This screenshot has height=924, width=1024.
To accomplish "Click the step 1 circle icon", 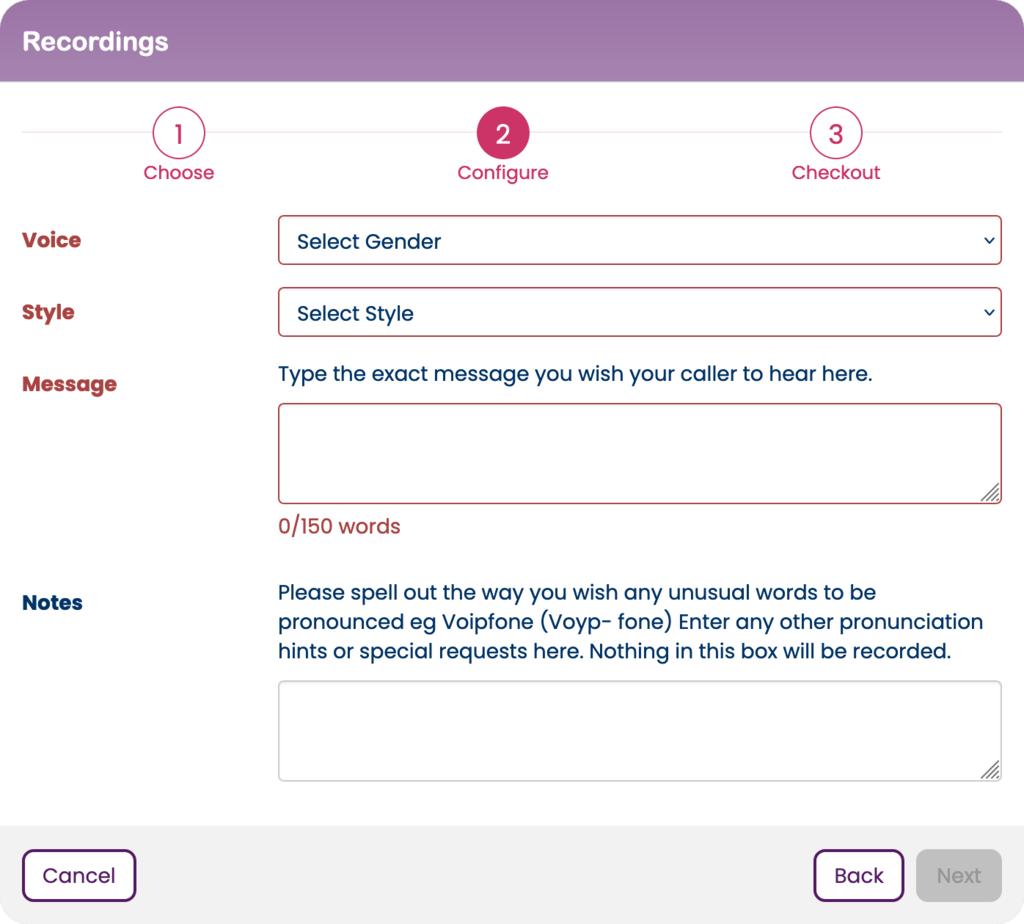I will 178,134.
